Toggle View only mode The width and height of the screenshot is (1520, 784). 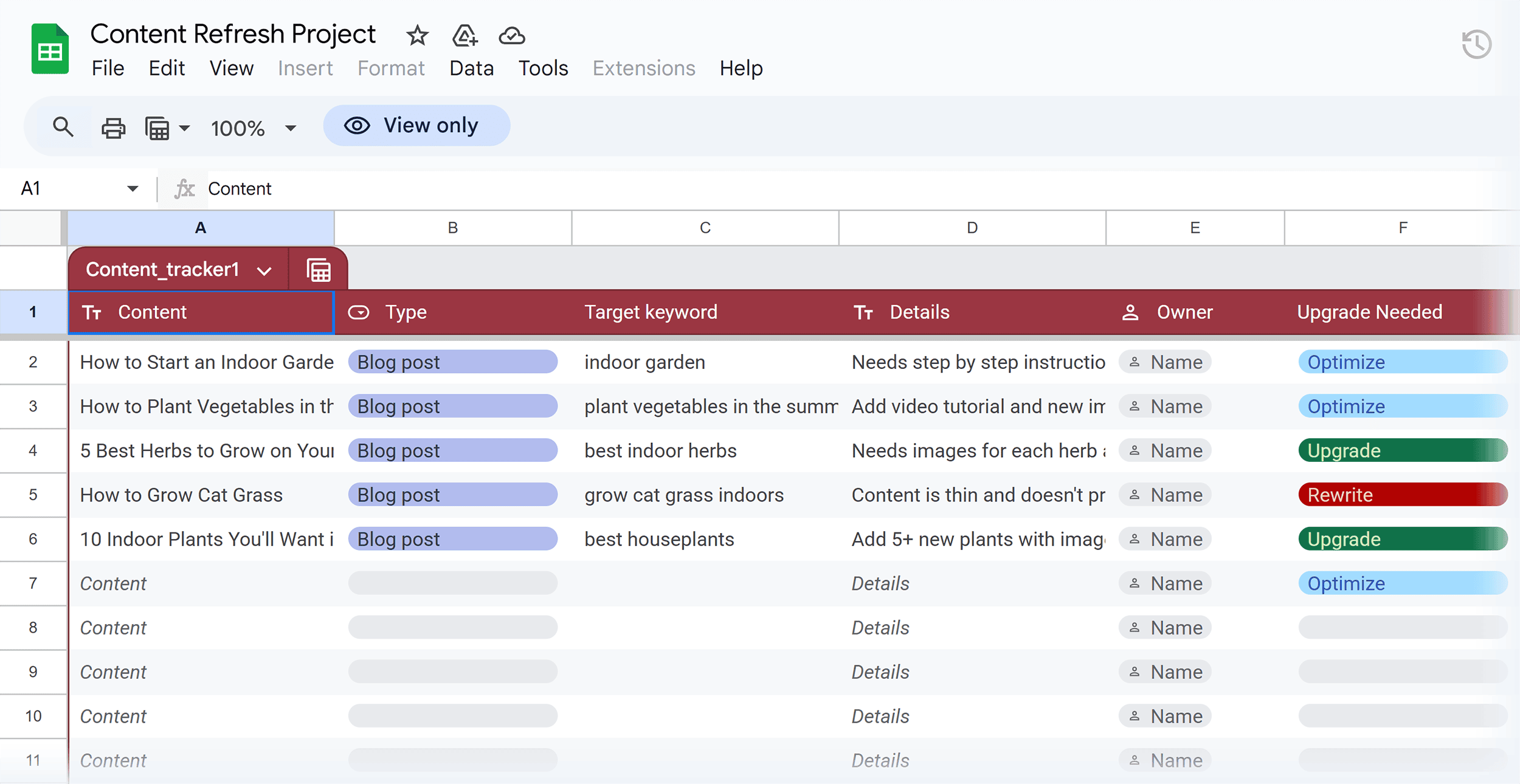point(416,125)
